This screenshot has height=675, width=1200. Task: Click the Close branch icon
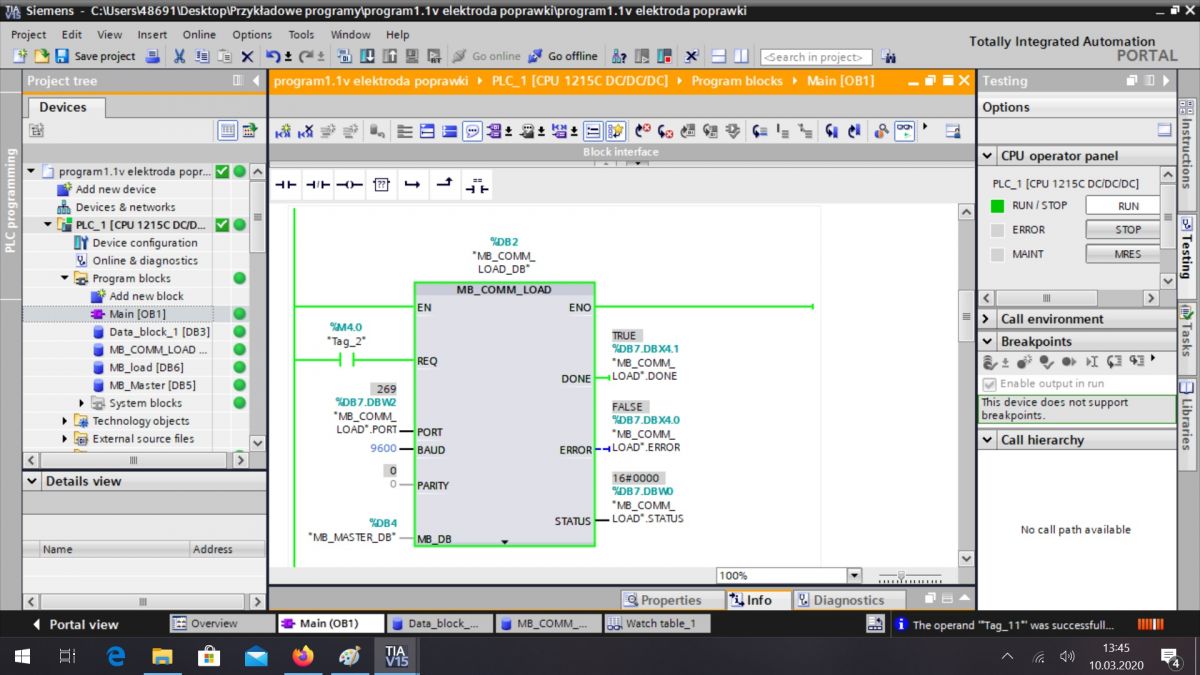click(444, 185)
